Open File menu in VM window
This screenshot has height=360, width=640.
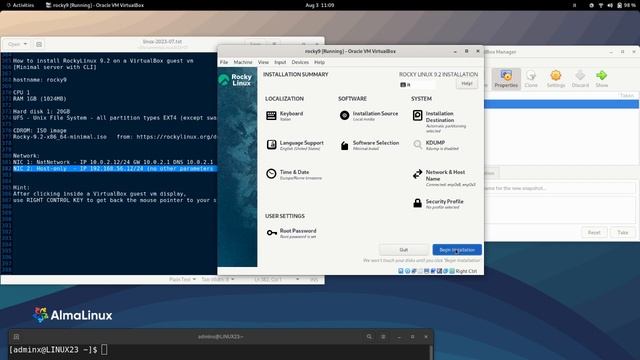pos(224,62)
